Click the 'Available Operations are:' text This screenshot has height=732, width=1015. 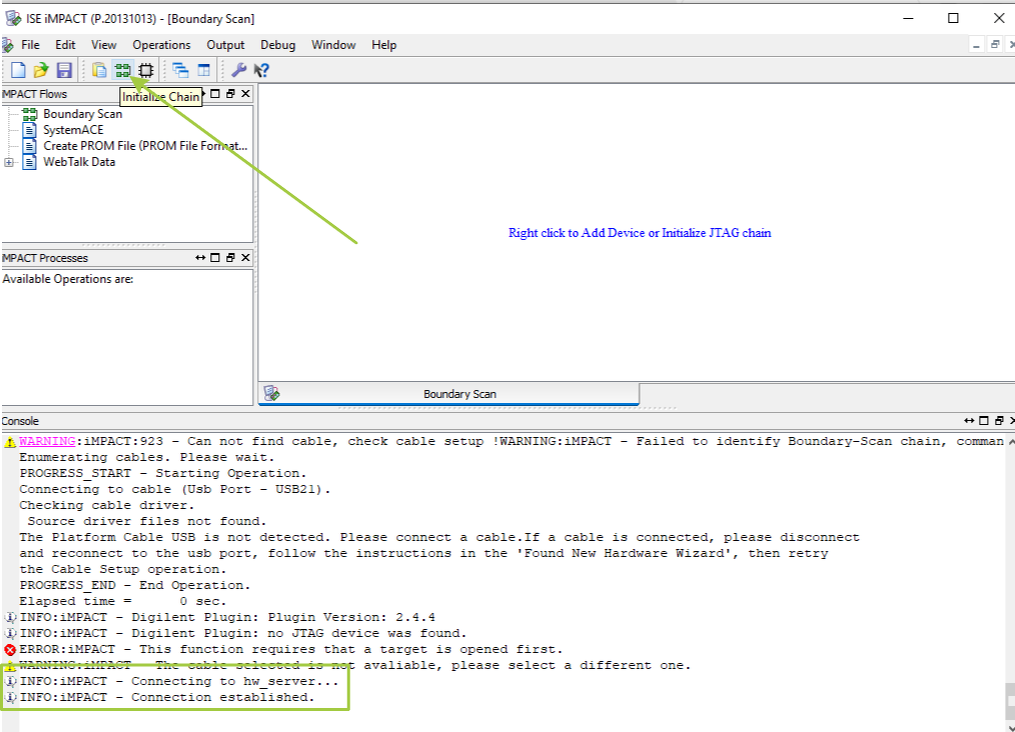click(x=68, y=279)
